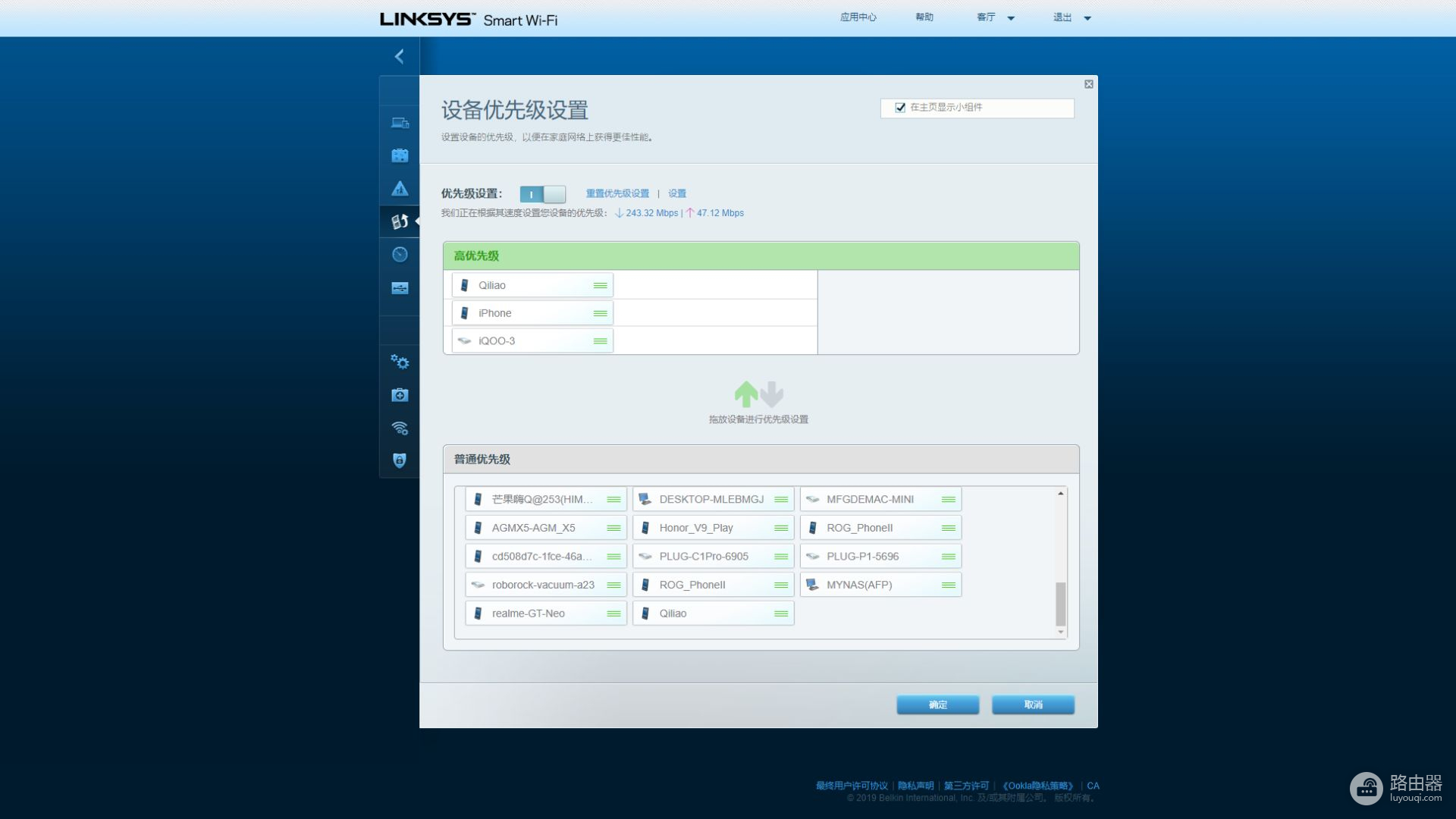The image size is (1456, 819).
Task: Expand the iPhone device options menu
Action: 601,312
